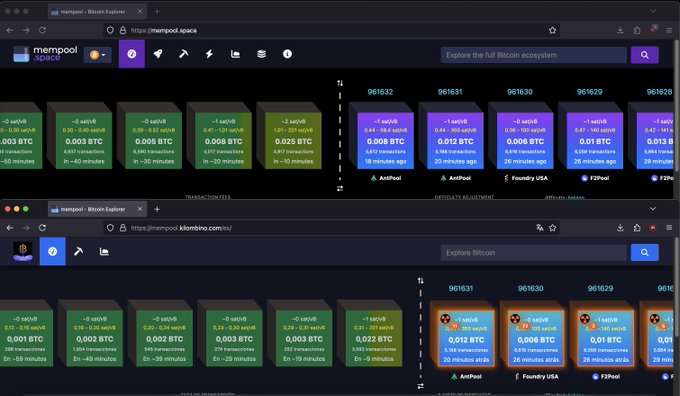Open block 961630 link in top window
Screen dimensions: 680x396
(520, 92)
